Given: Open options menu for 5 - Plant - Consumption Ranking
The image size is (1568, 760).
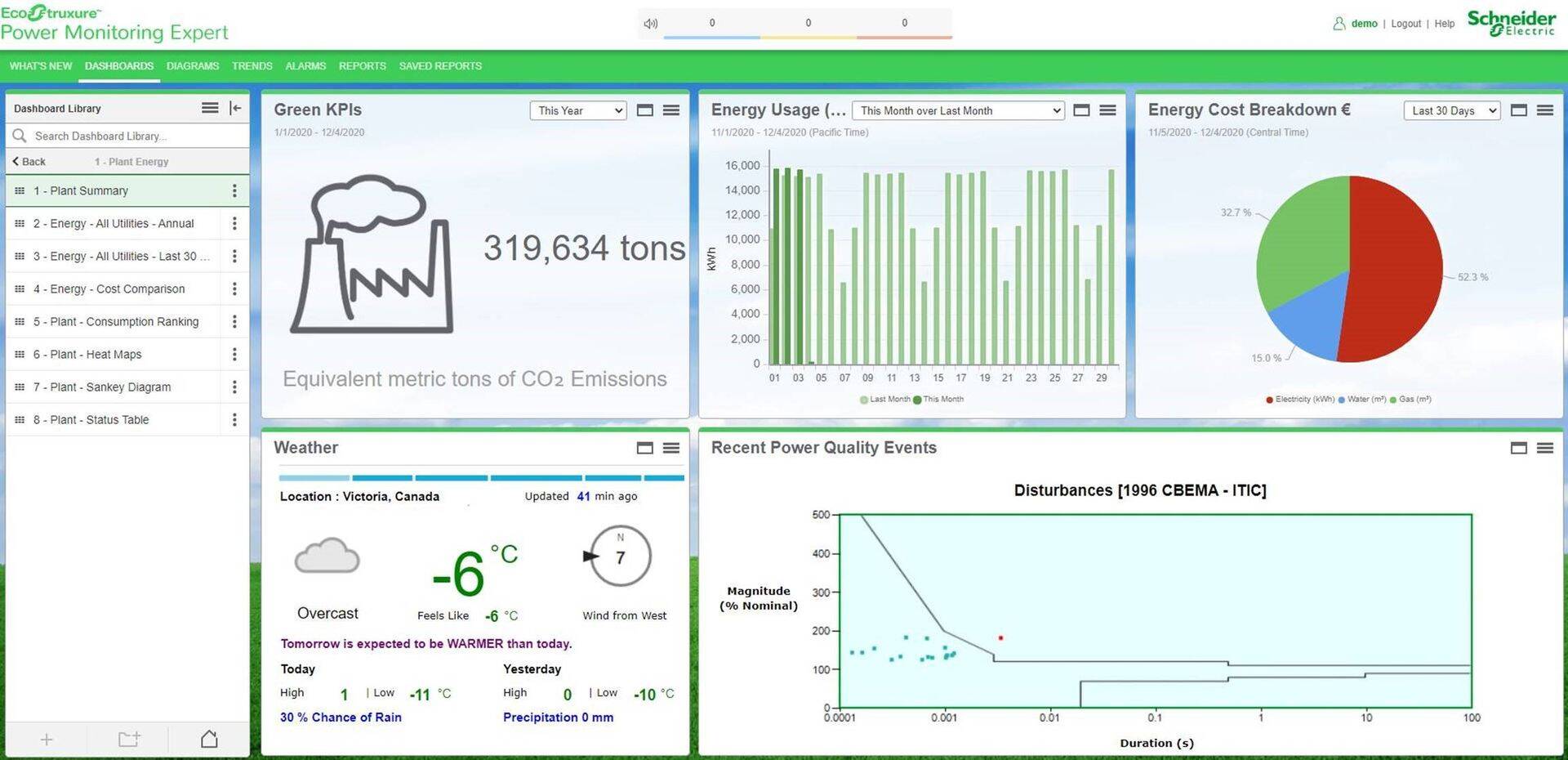Looking at the screenshot, I should pyautogui.click(x=234, y=321).
